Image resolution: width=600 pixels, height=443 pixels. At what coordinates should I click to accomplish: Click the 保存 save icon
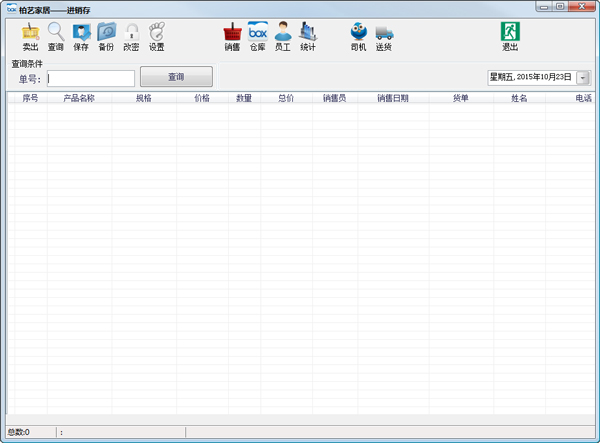(81, 37)
